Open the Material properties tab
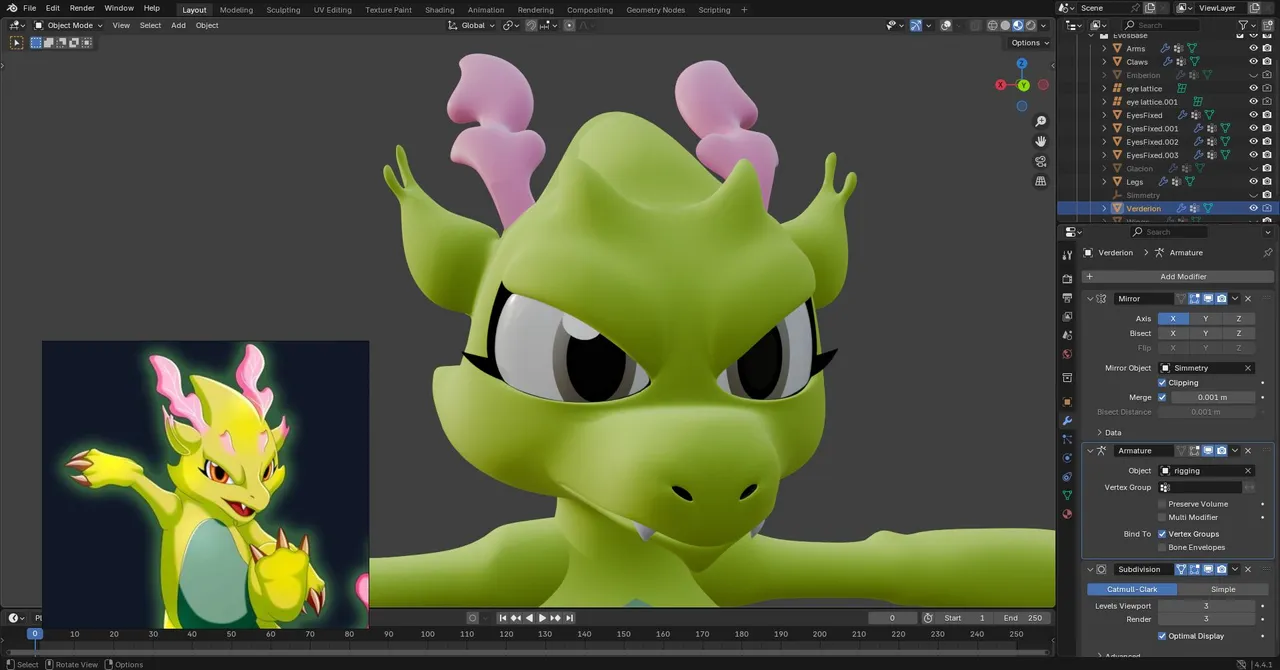The width and height of the screenshot is (1280, 670). click(x=1067, y=514)
